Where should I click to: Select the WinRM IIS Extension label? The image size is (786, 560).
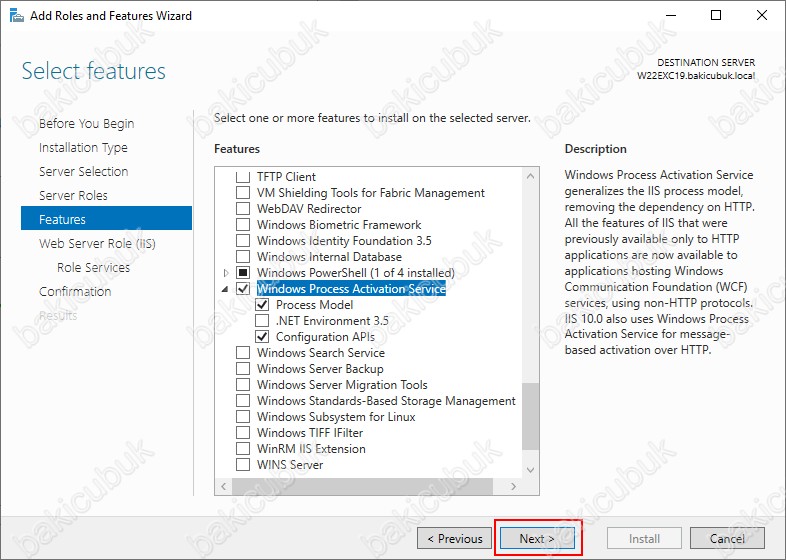point(311,449)
